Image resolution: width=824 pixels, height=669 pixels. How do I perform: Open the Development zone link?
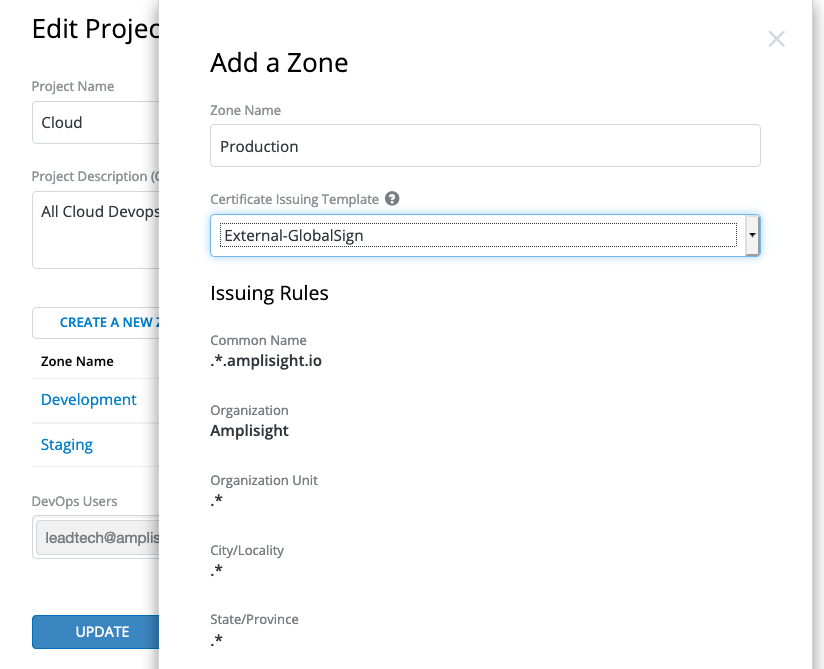[x=89, y=400]
